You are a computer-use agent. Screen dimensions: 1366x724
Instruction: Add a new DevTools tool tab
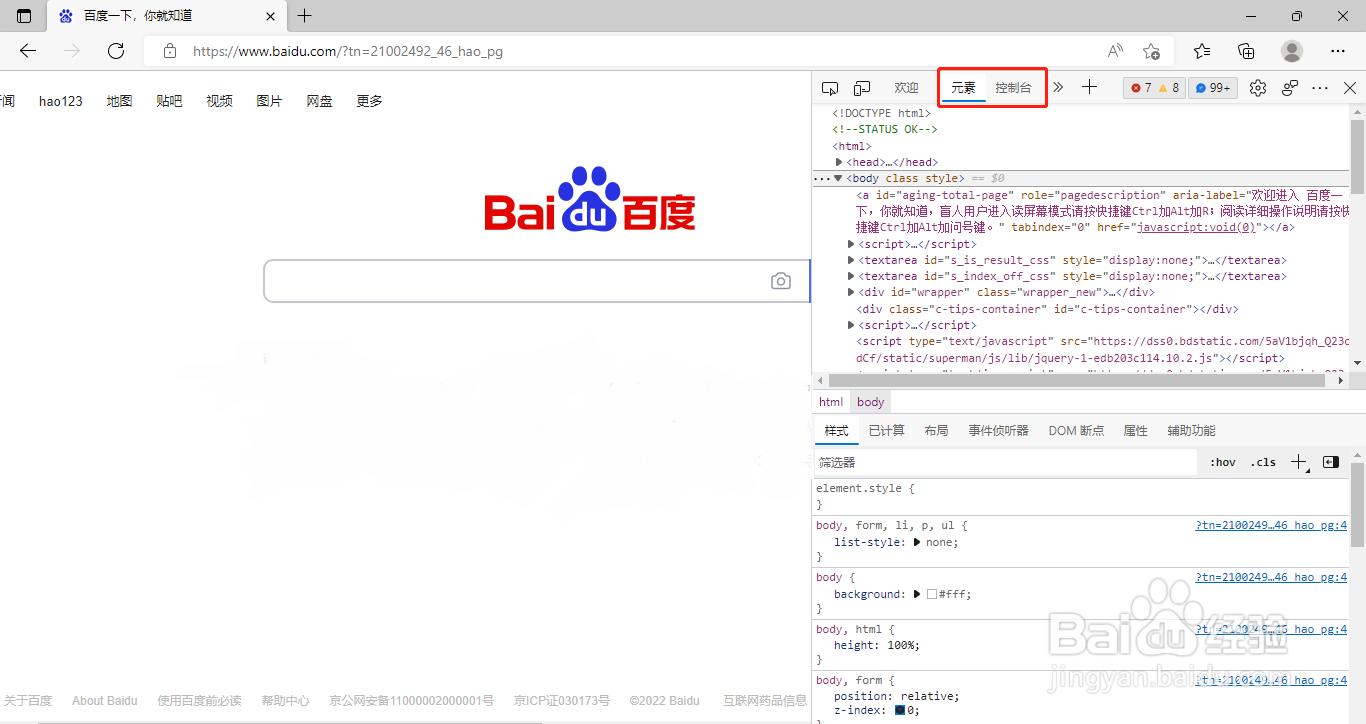point(1090,88)
